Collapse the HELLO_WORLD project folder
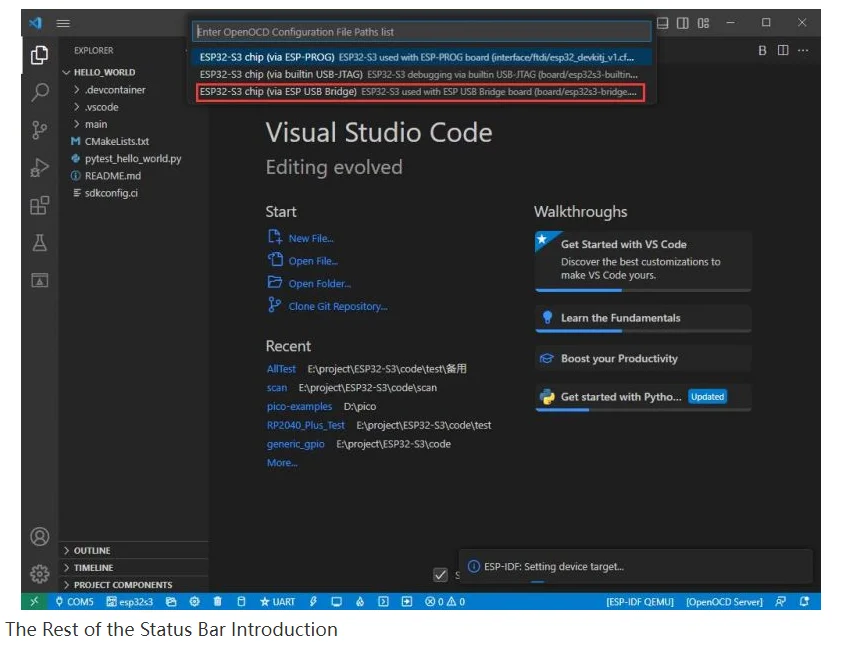The width and height of the screenshot is (841, 646). pyautogui.click(x=105, y=72)
